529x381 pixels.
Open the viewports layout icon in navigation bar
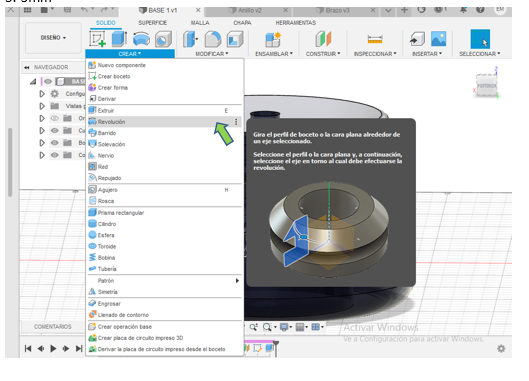tap(315, 327)
